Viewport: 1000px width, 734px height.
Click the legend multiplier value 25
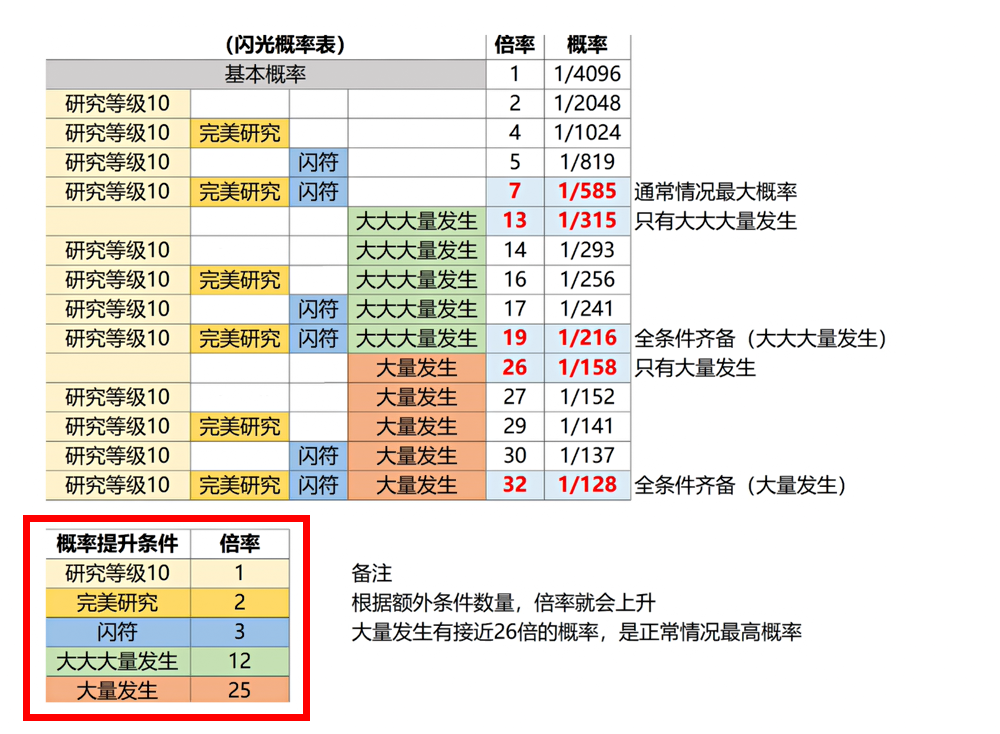[240, 690]
